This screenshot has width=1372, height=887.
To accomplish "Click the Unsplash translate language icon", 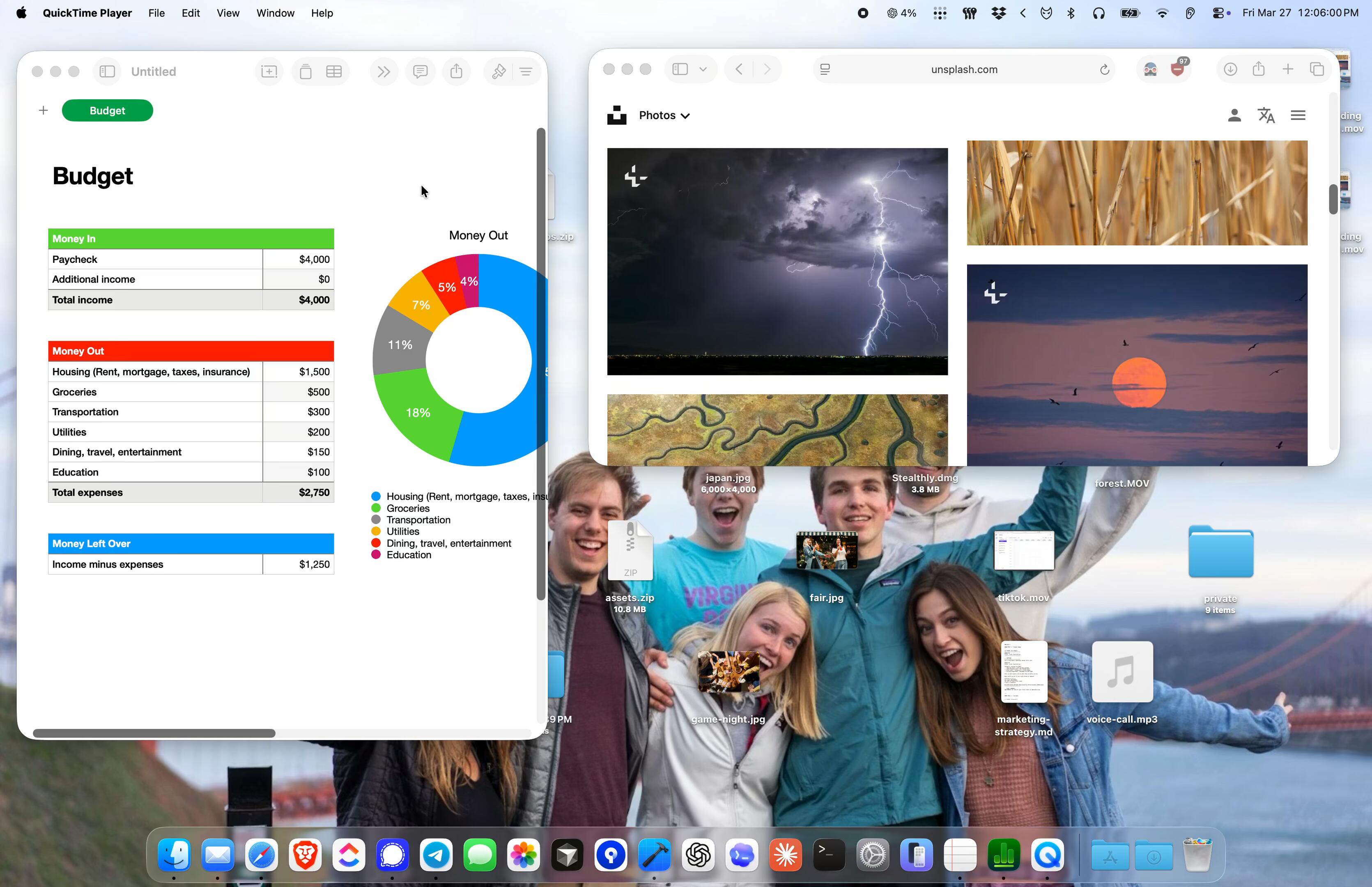I will 1266,115.
